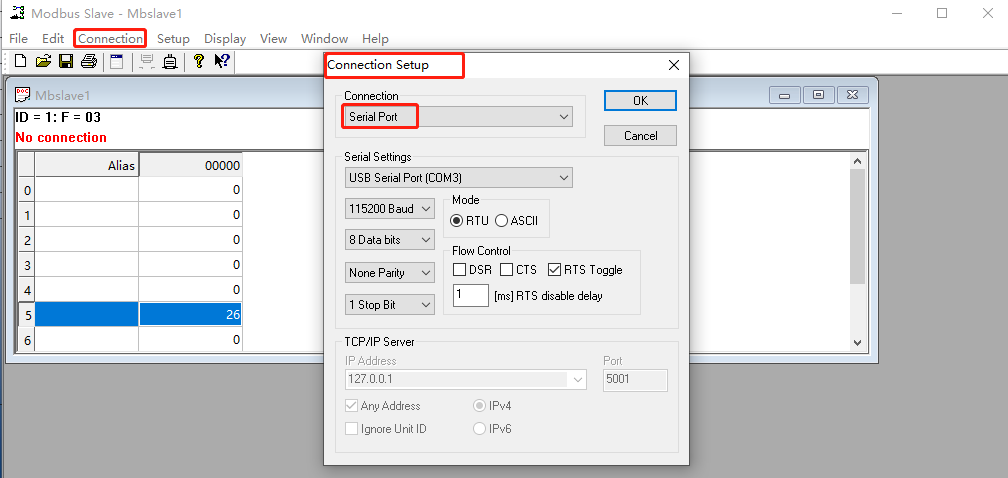This screenshot has height=478, width=1008.
Task: Click the Mbslave1 vertical scrollbar thumb
Action: [856, 225]
